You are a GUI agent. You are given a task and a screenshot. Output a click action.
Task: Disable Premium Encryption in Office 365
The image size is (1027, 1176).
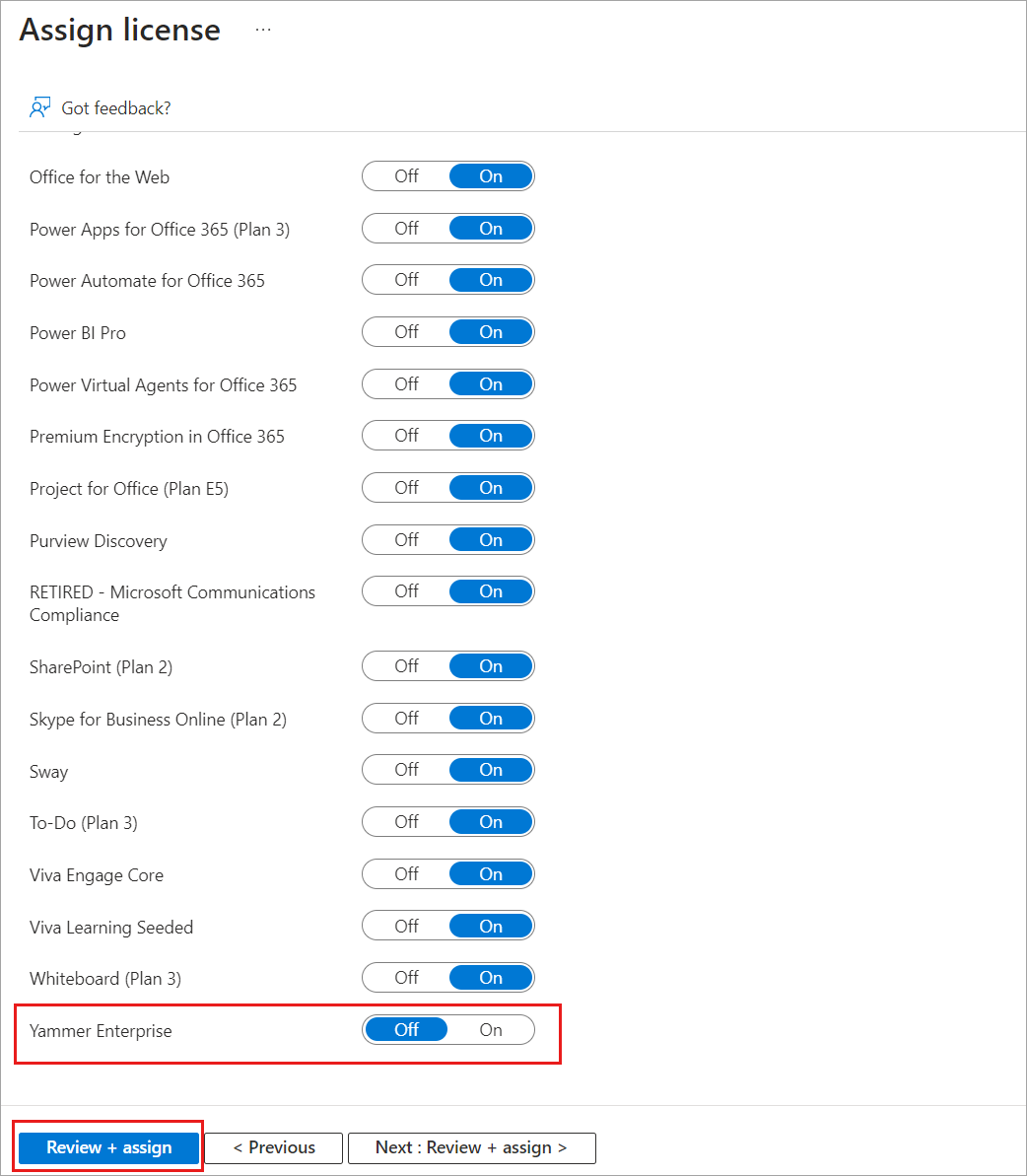coord(406,436)
